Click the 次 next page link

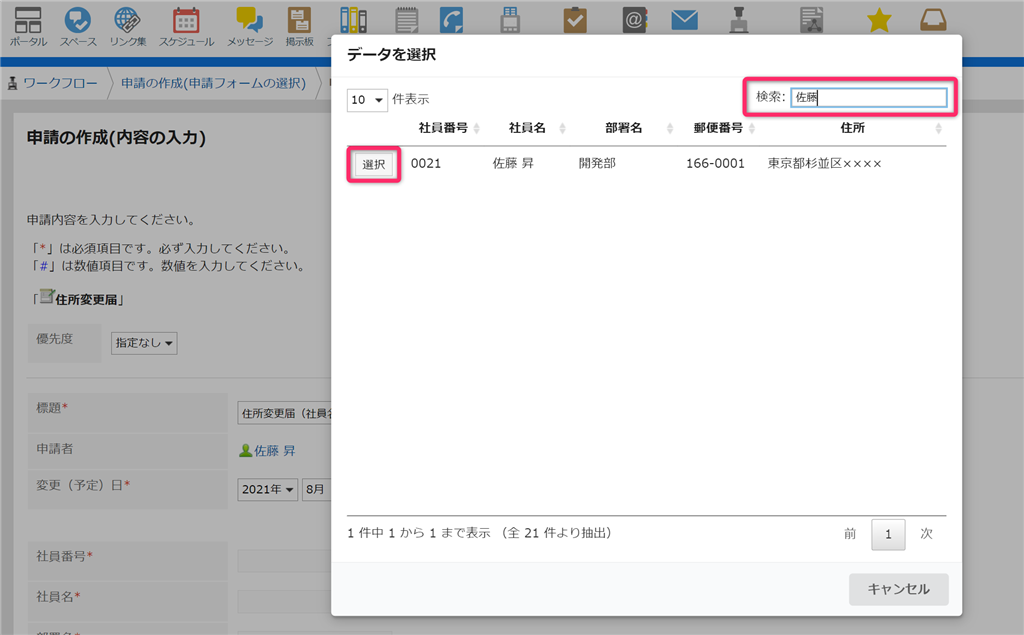coord(926,534)
